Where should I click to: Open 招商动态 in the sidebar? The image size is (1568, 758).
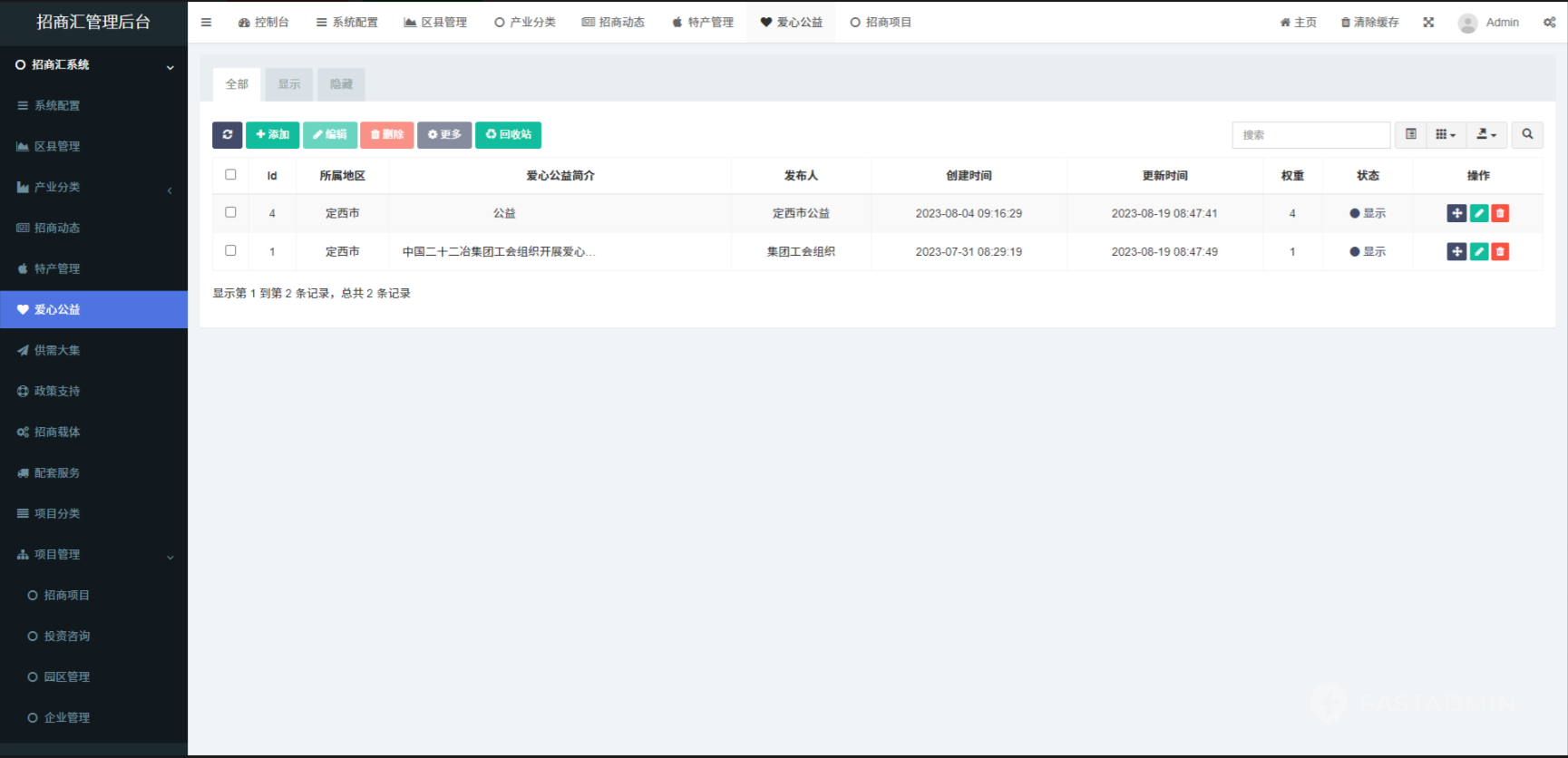click(x=93, y=228)
